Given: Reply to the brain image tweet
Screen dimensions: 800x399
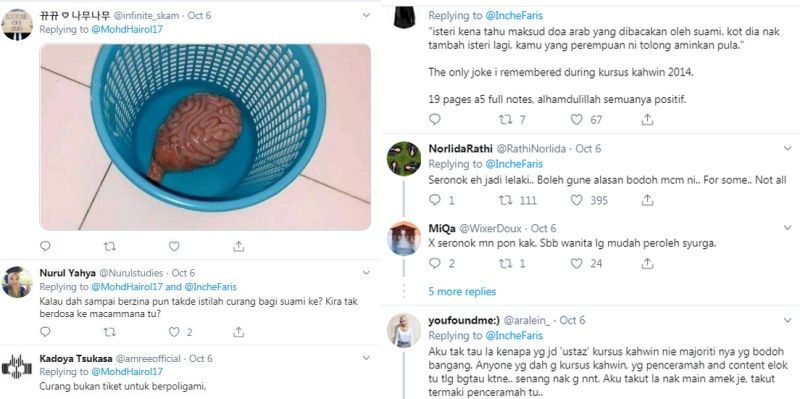Looking at the screenshot, I should [45, 246].
